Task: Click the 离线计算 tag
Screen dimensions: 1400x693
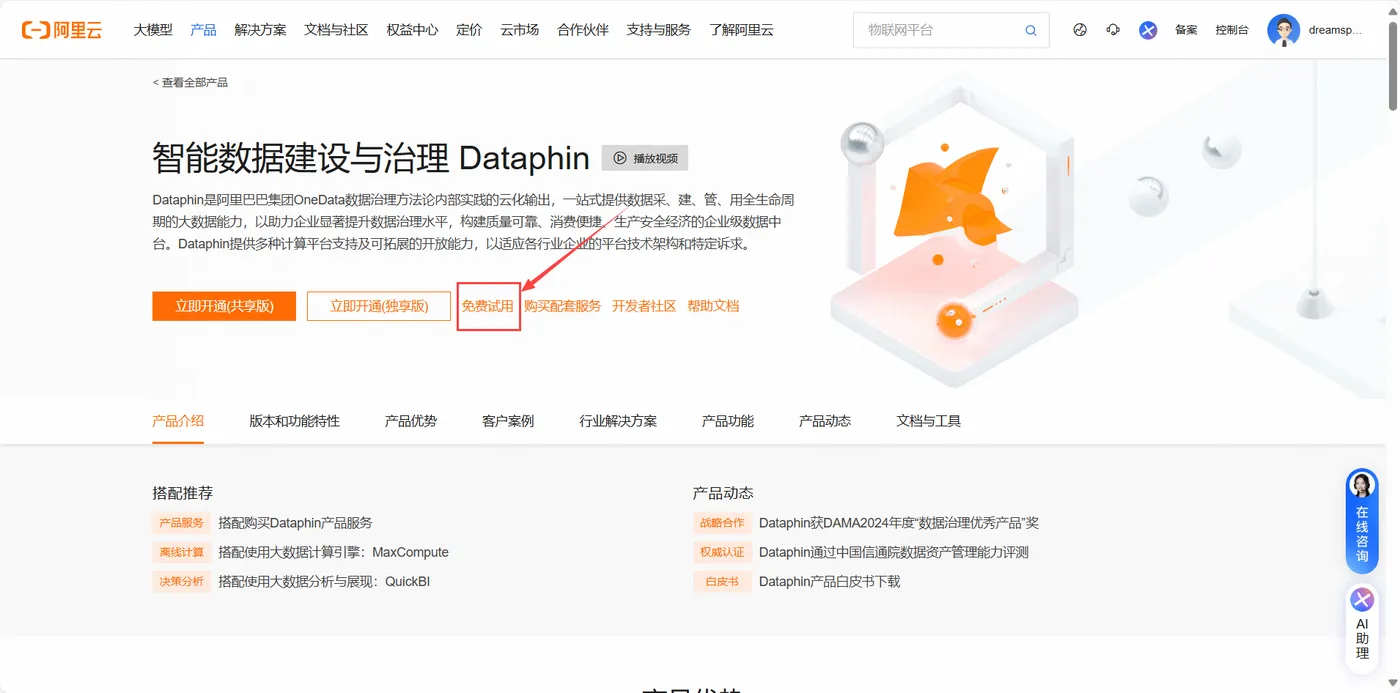Action: [x=181, y=552]
